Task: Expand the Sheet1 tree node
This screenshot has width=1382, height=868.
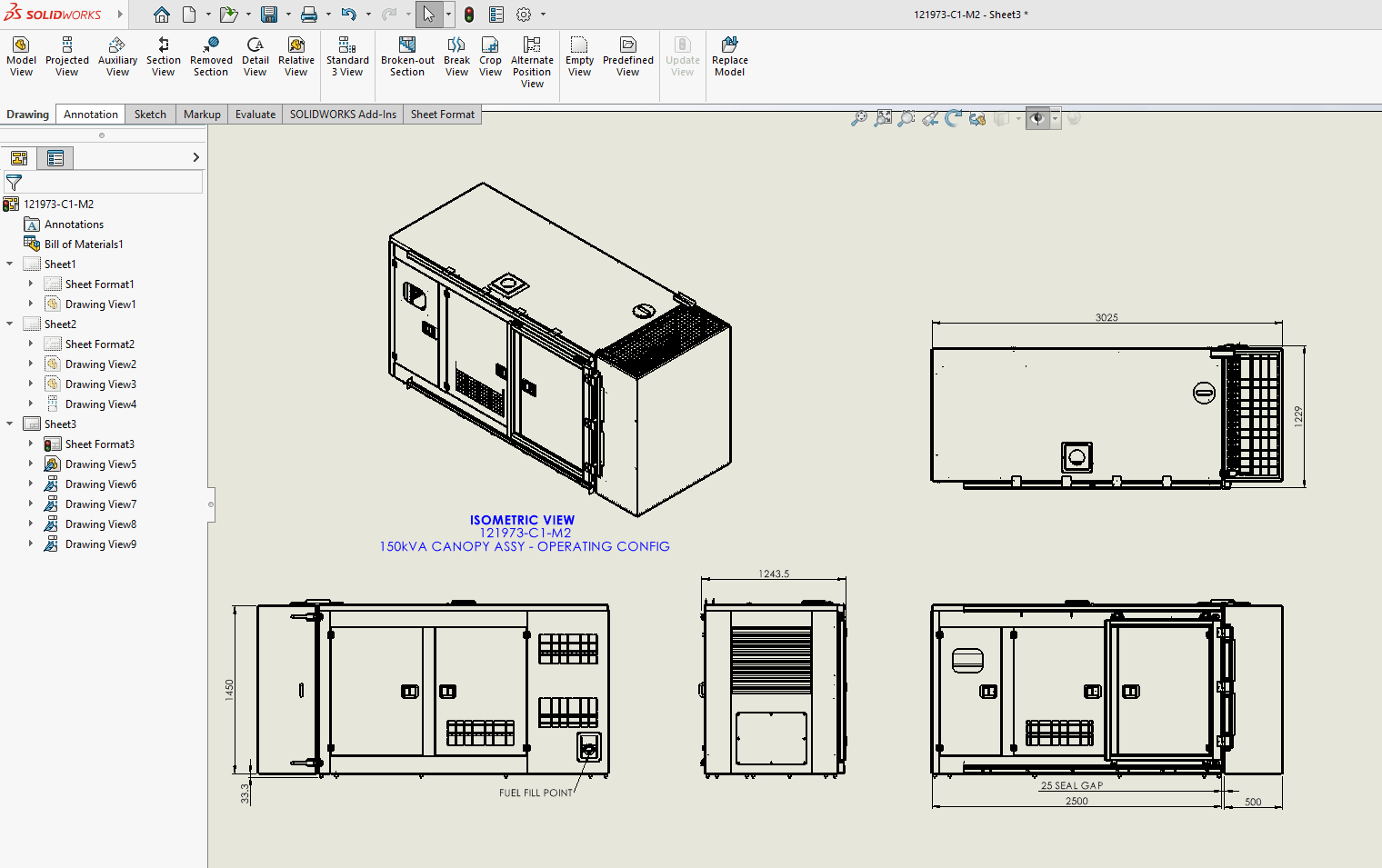Action: (x=9, y=264)
